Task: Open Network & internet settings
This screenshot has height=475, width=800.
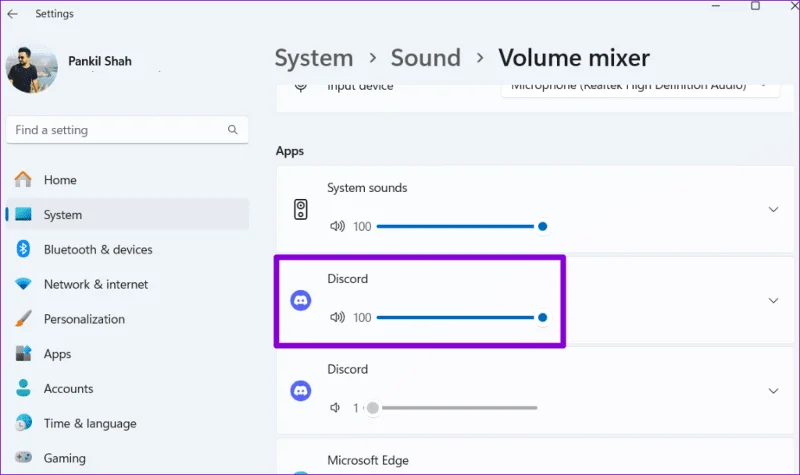Action: pyautogui.click(x=127, y=284)
